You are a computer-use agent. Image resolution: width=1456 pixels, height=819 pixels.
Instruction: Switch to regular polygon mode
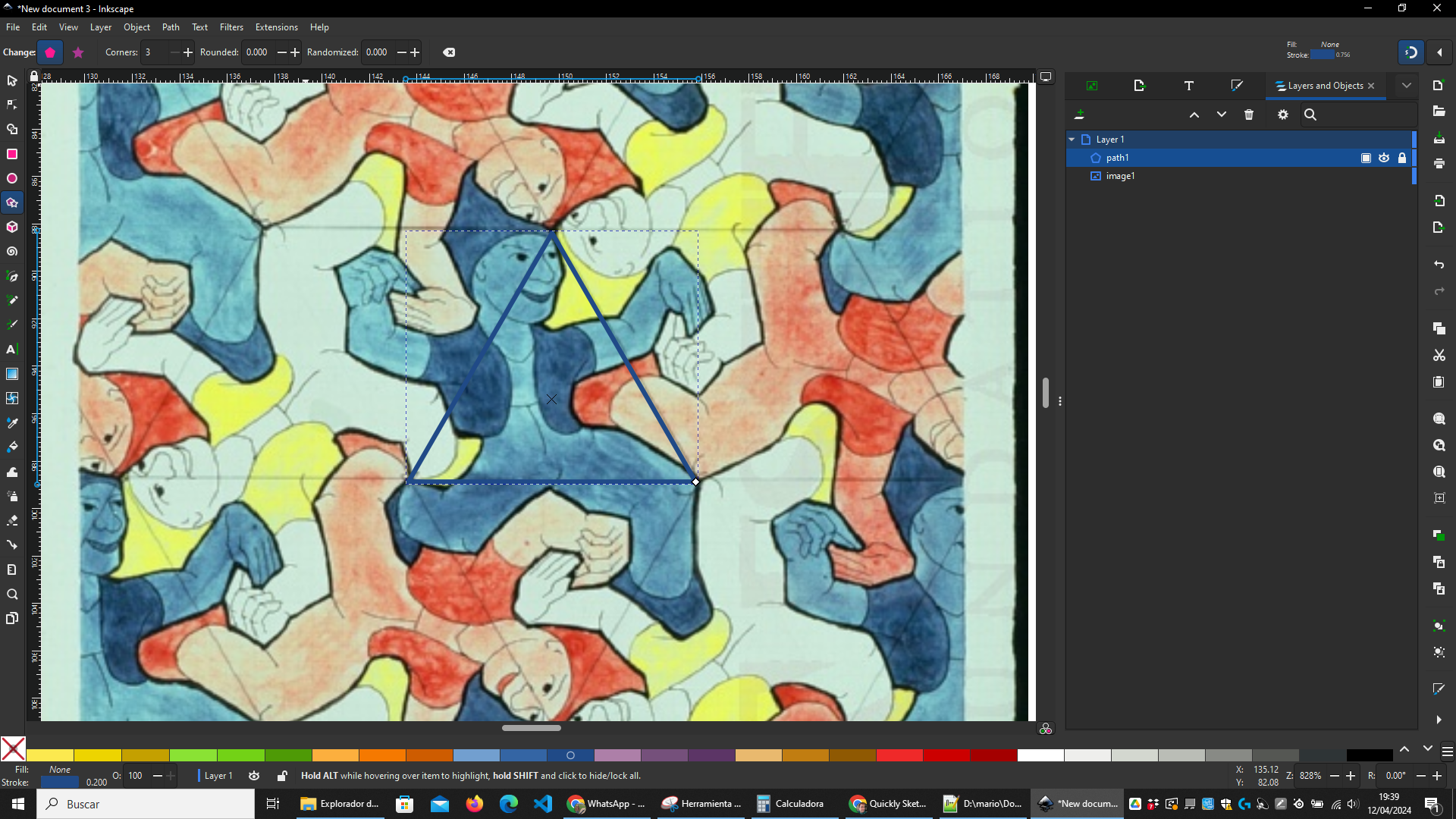(x=50, y=52)
